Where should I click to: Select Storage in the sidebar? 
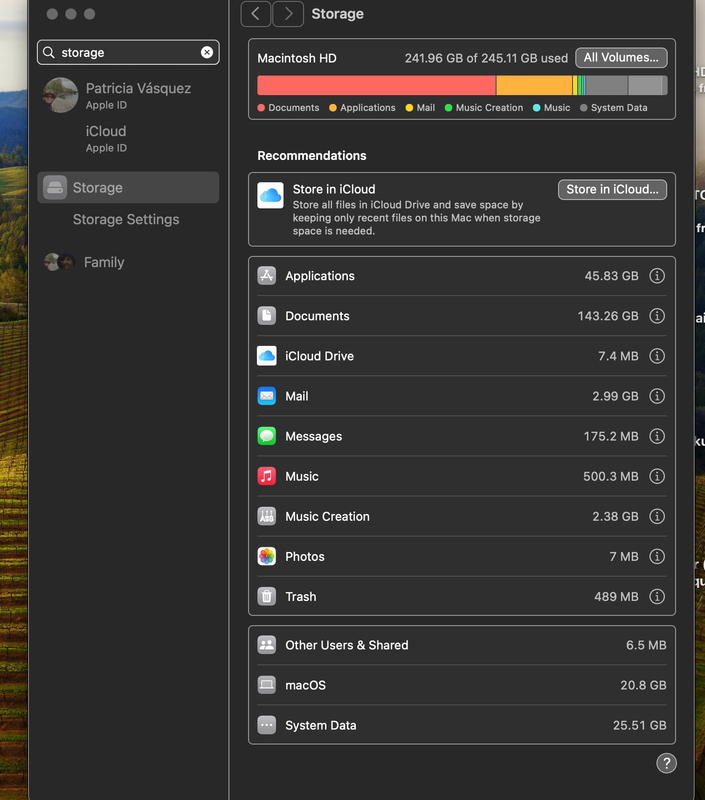point(128,187)
